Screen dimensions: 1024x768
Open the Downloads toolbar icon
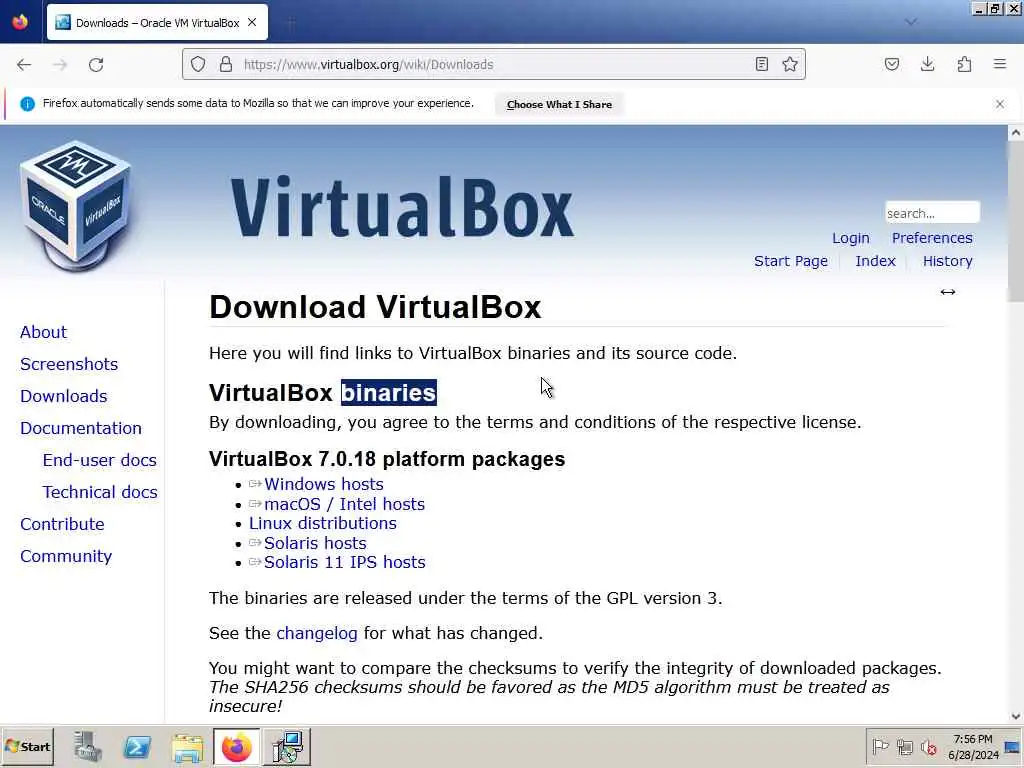pyautogui.click(x=927, y=64)
